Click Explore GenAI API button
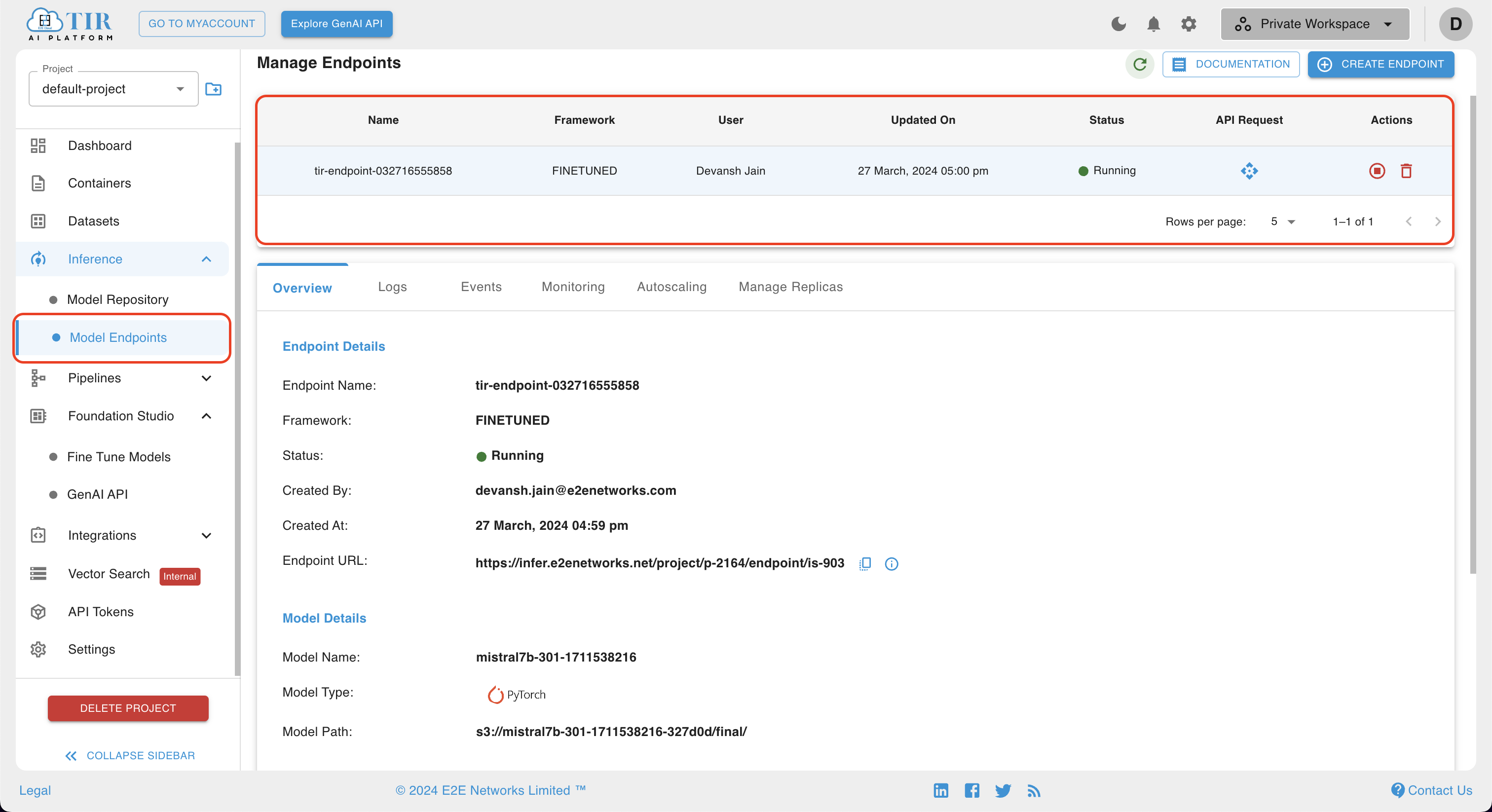1492x812 pixels. (336, 24)
